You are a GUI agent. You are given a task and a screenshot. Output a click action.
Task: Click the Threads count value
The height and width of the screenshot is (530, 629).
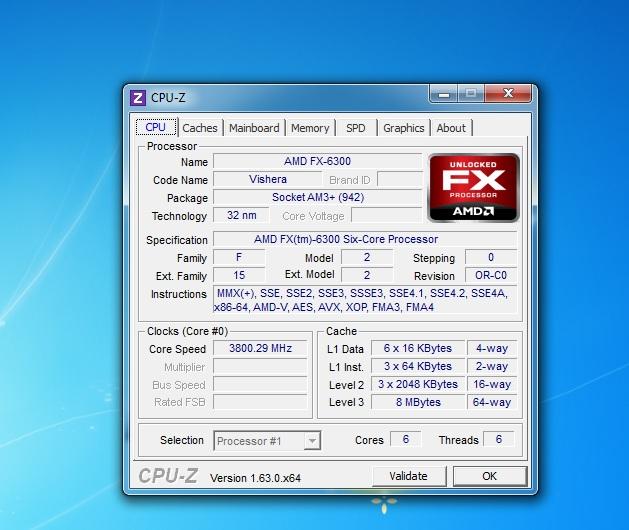click(x=499, y=439)
